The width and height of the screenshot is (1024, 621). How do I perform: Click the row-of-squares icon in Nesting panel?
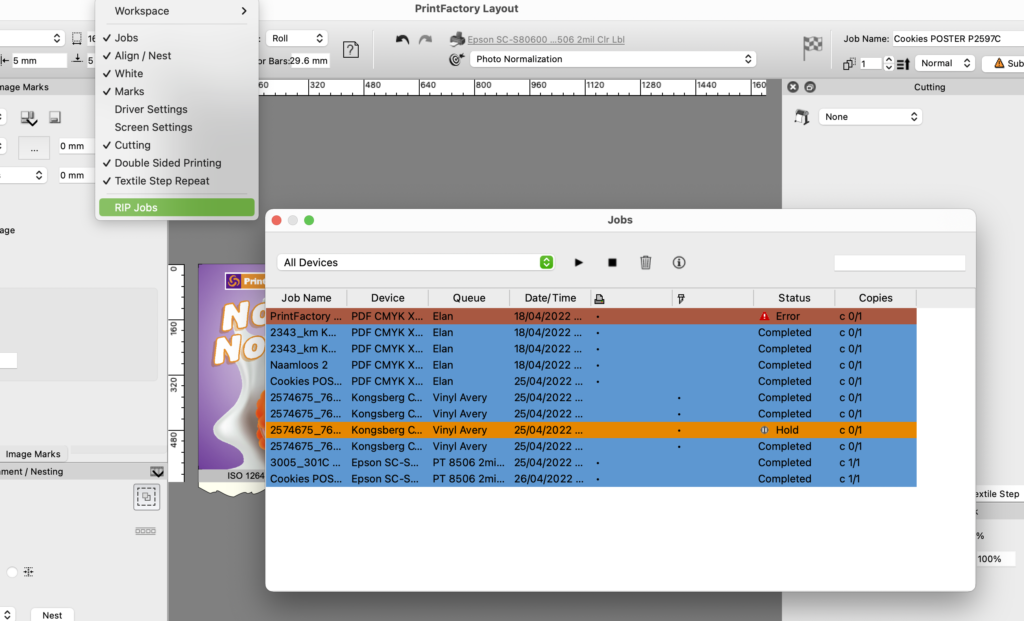point(145,531)
